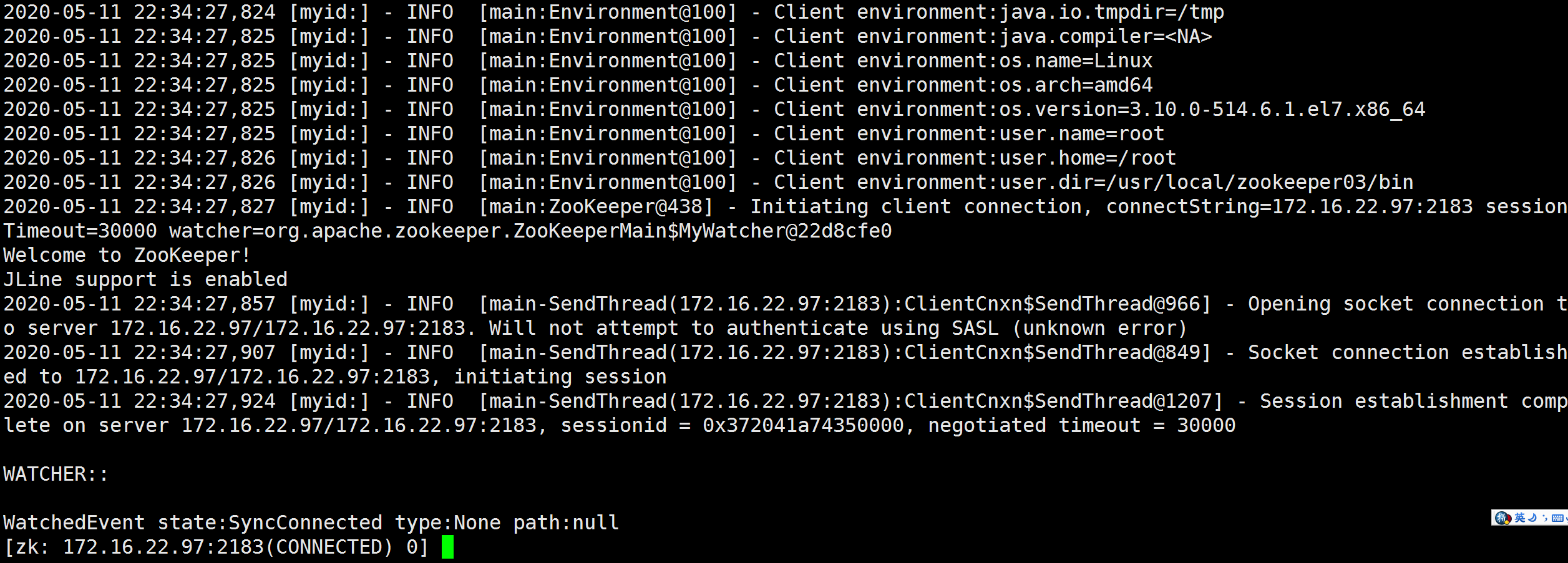Image resolution: width=1568 pixels, height=563 pixels.
Task: Click the 'JLine support is enabled' line
Action: click(x=145, y=279)
